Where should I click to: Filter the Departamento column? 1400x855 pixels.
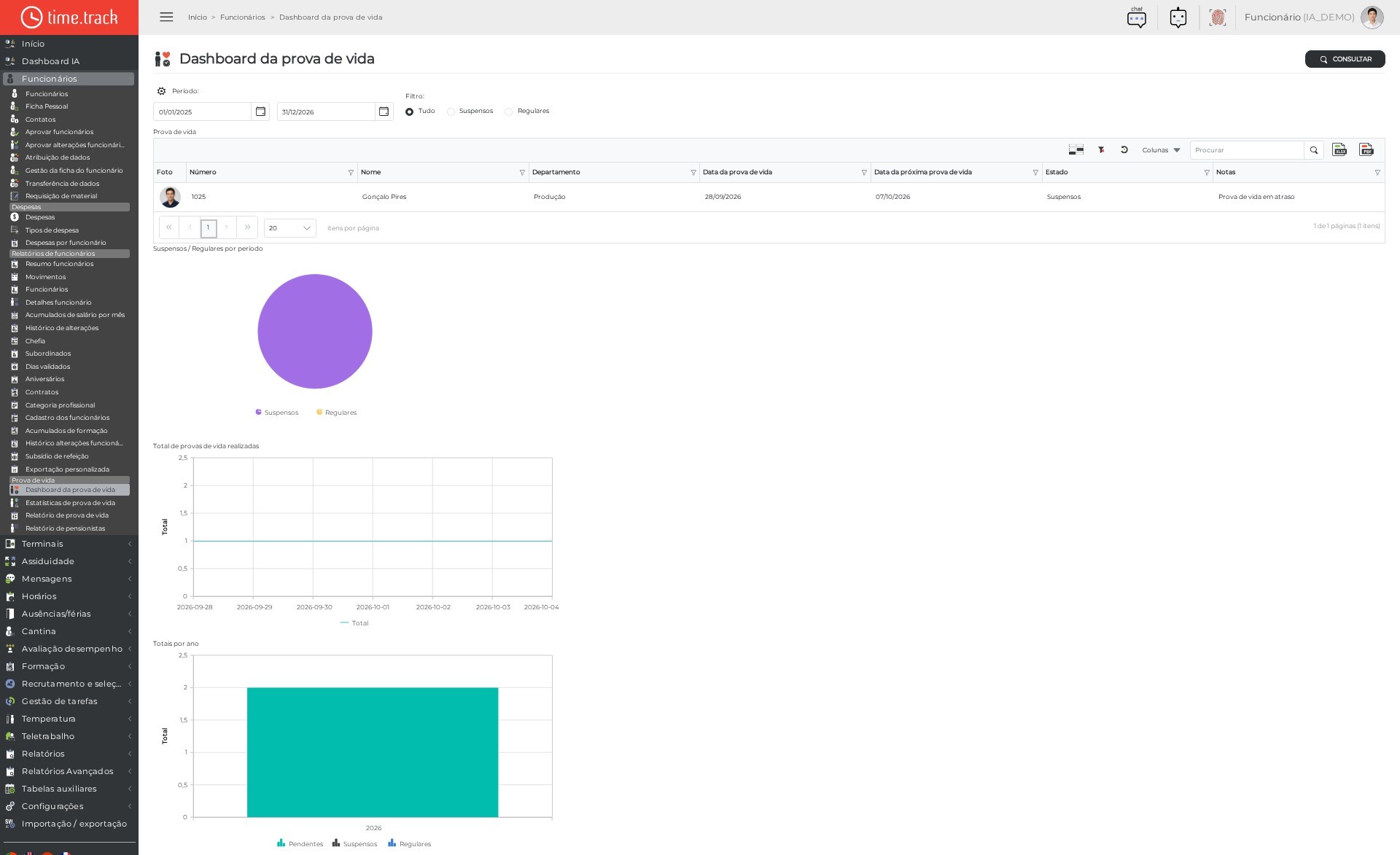coord(693,173)
